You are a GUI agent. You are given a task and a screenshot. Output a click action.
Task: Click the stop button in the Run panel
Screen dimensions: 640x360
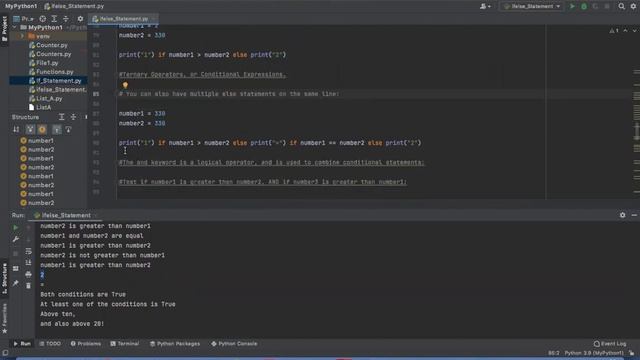[16, 254]
